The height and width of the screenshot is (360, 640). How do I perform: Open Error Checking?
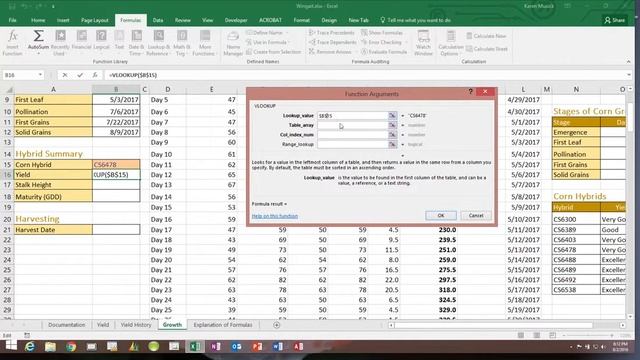pos(381,42)
